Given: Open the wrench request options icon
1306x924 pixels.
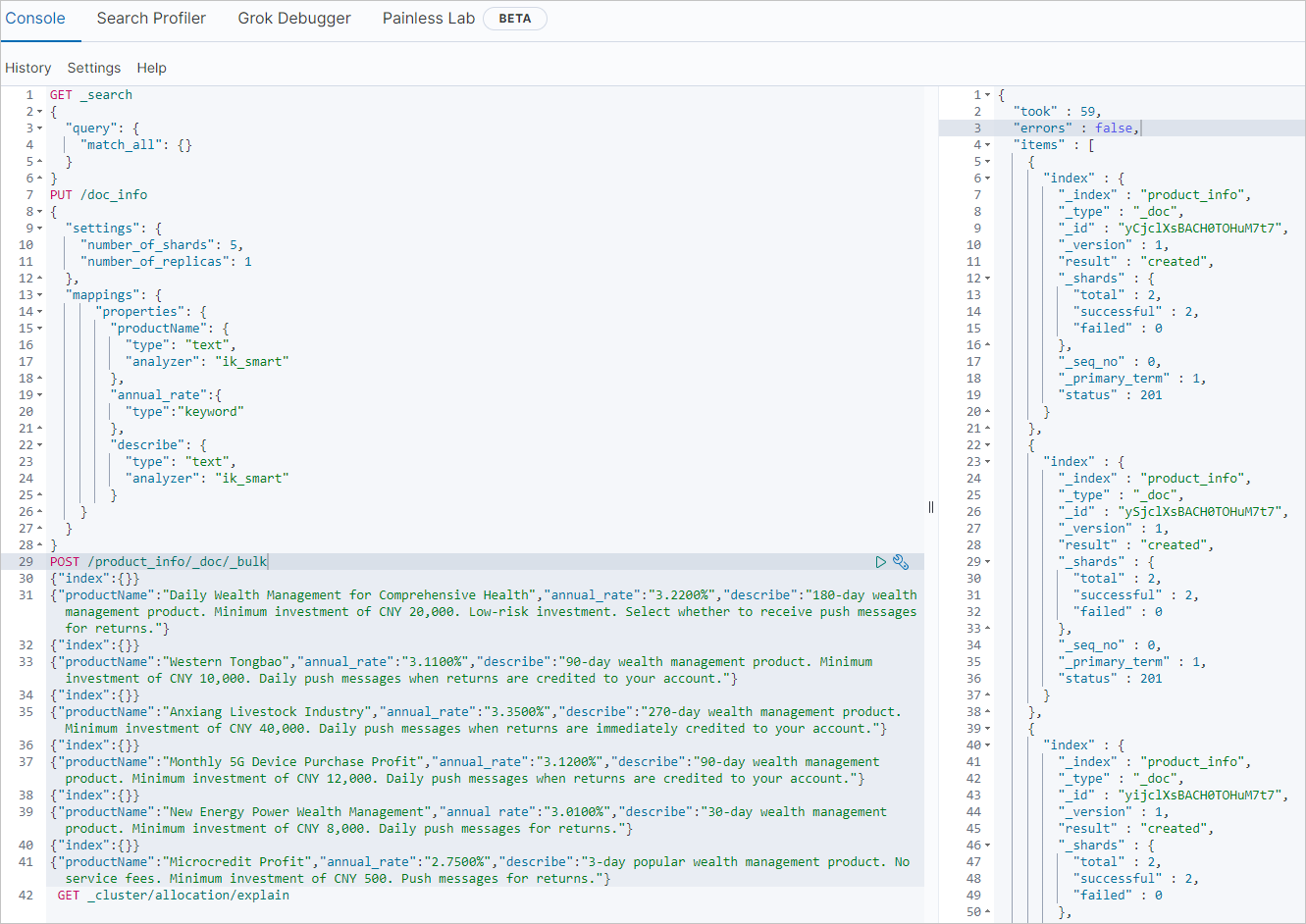Looking at the screenshot, I should click(x=901, y=562).
